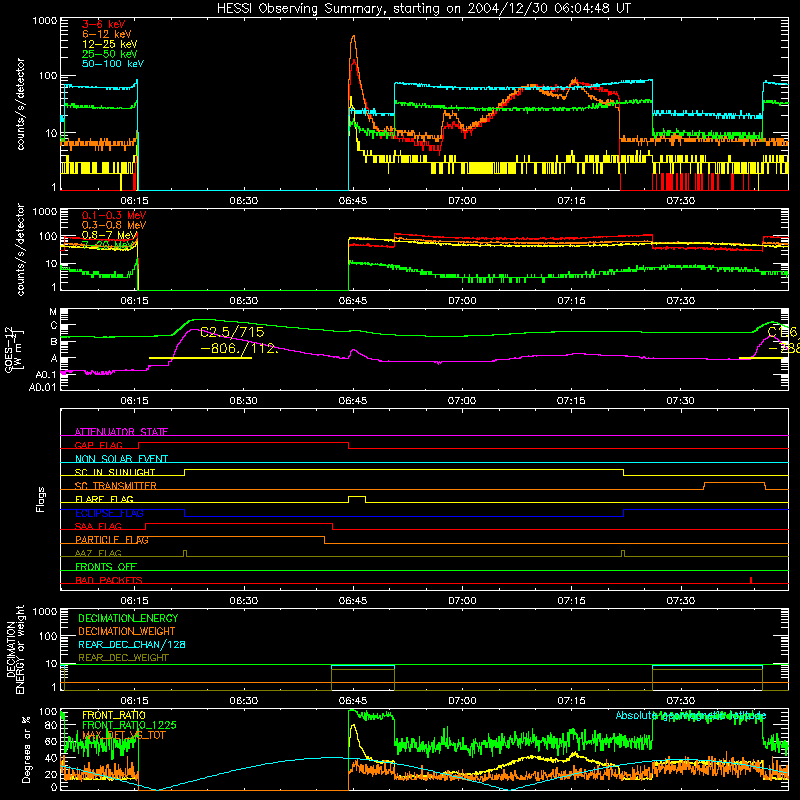Click the raised FLARE_FLAG pulse near 06:45
Screen dimensions: 800x800
tap(357, 498)
